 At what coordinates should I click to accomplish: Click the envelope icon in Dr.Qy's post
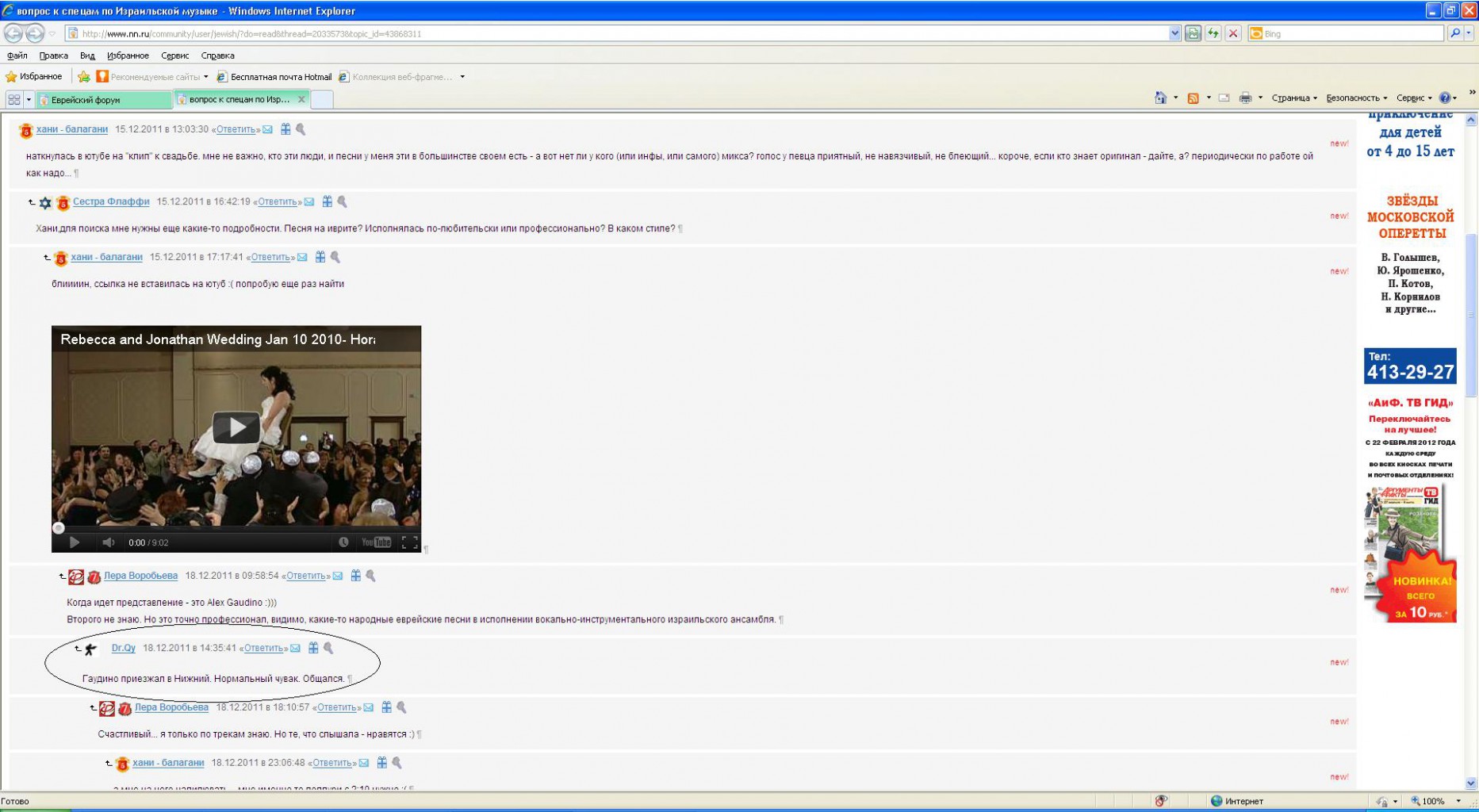pos(295,648)
